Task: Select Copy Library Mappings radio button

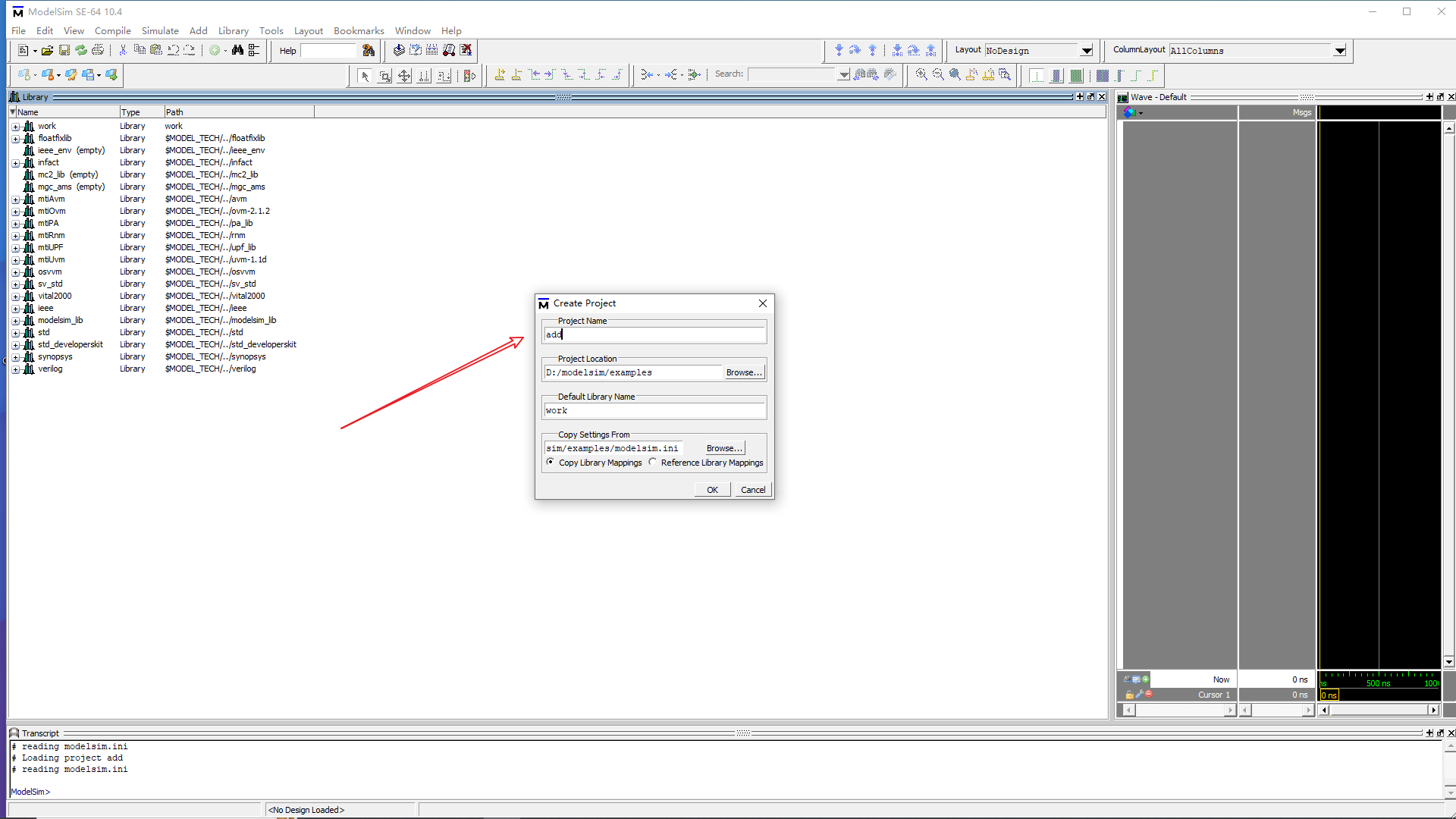Action: coord(550,463)
